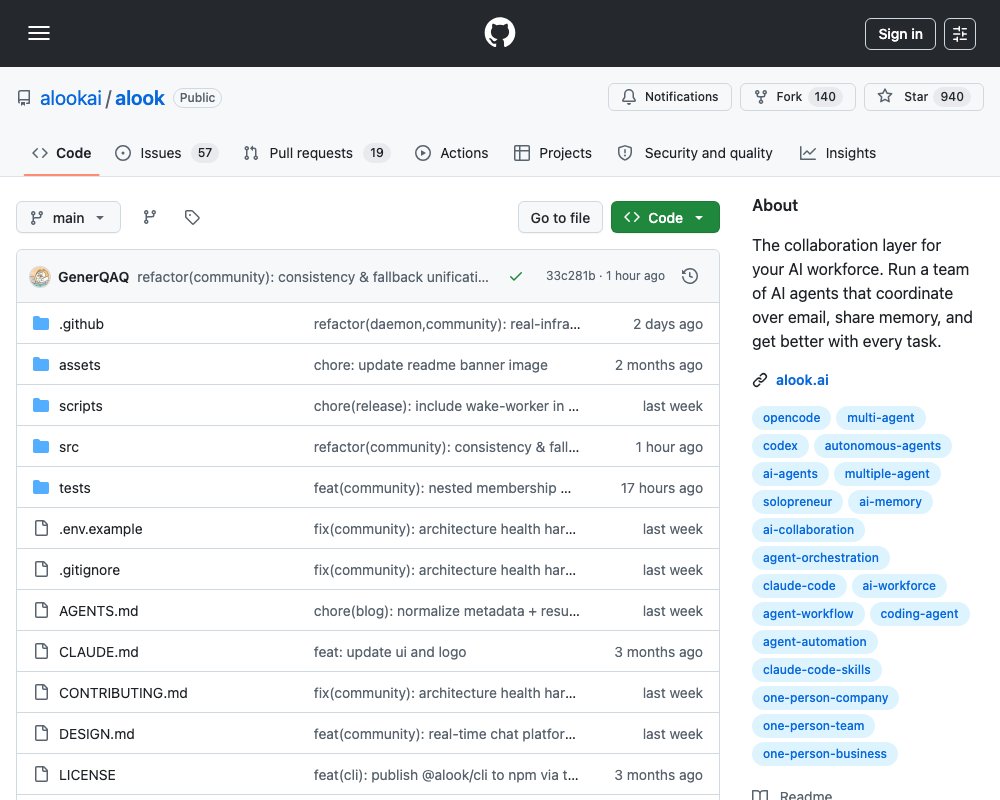This screenshot has height=800, width=1000.
Task: Open the .gitignore file
Action: coord(89,570)
